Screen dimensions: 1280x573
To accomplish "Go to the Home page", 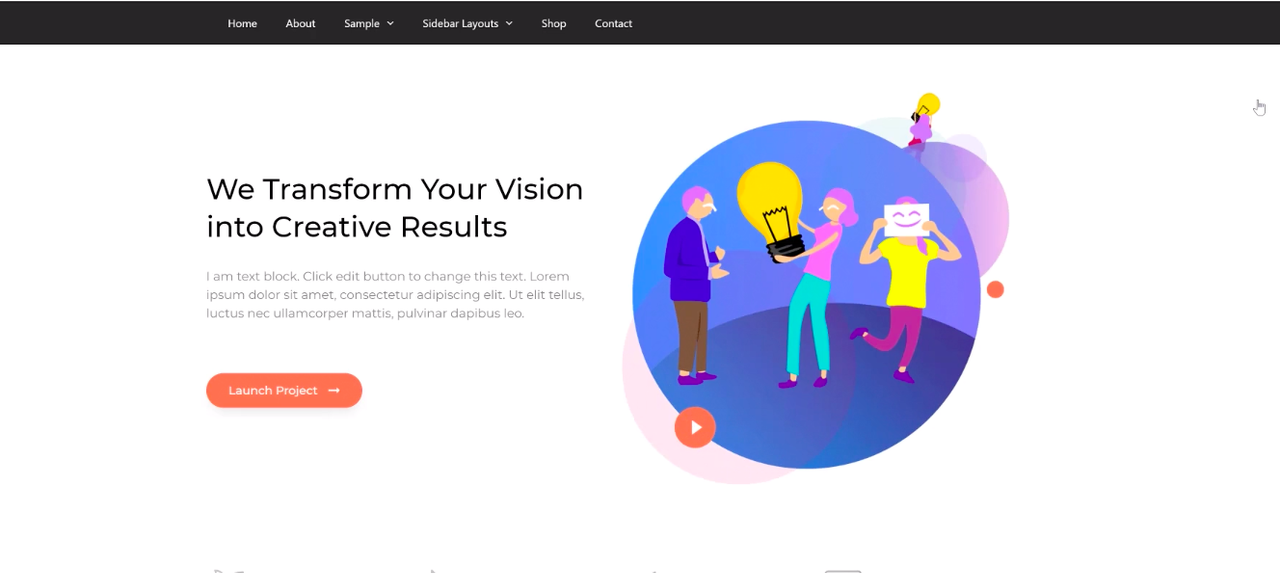I will tap(242, 23).
